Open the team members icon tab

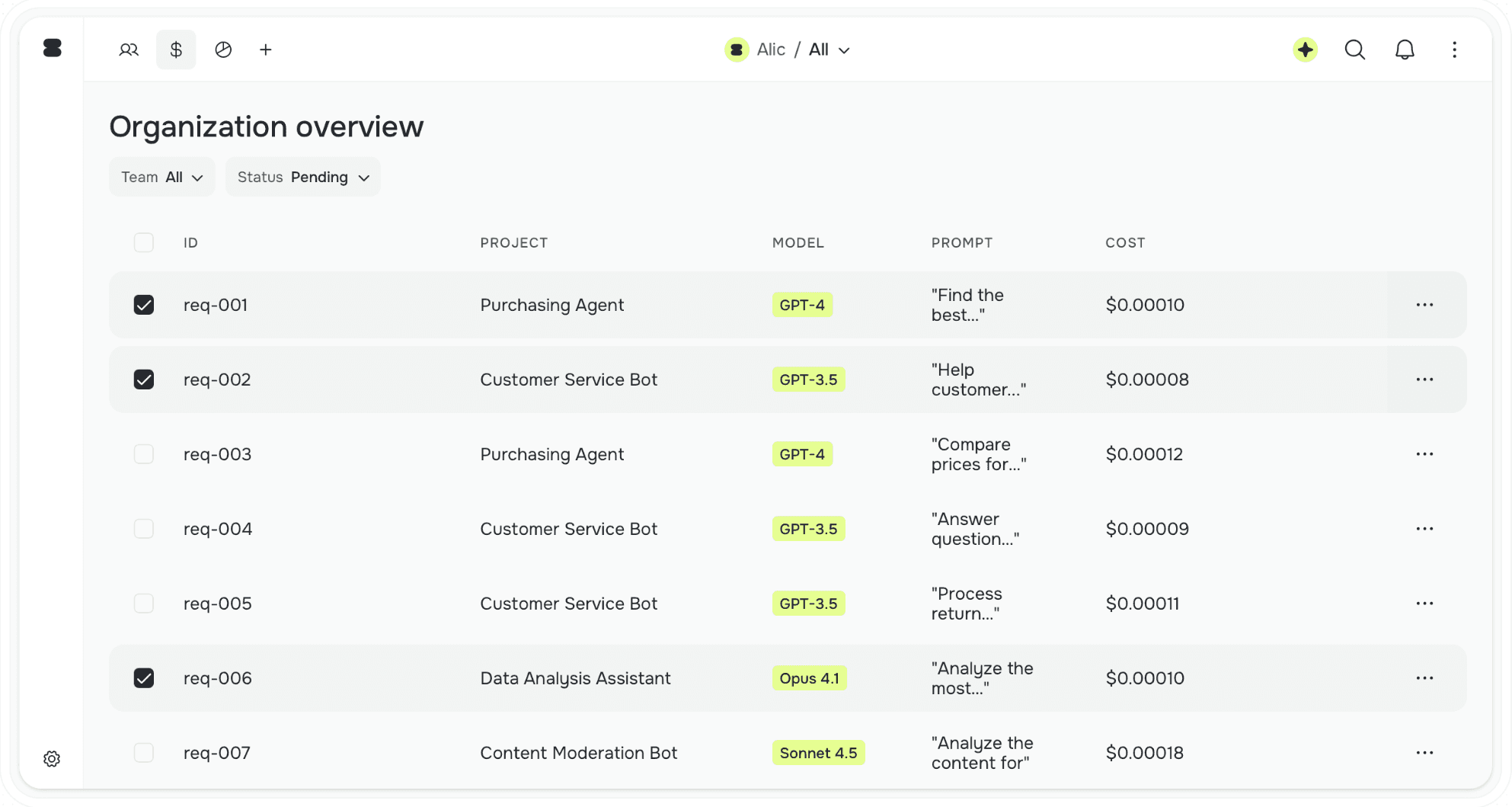[x=129, y=50]
